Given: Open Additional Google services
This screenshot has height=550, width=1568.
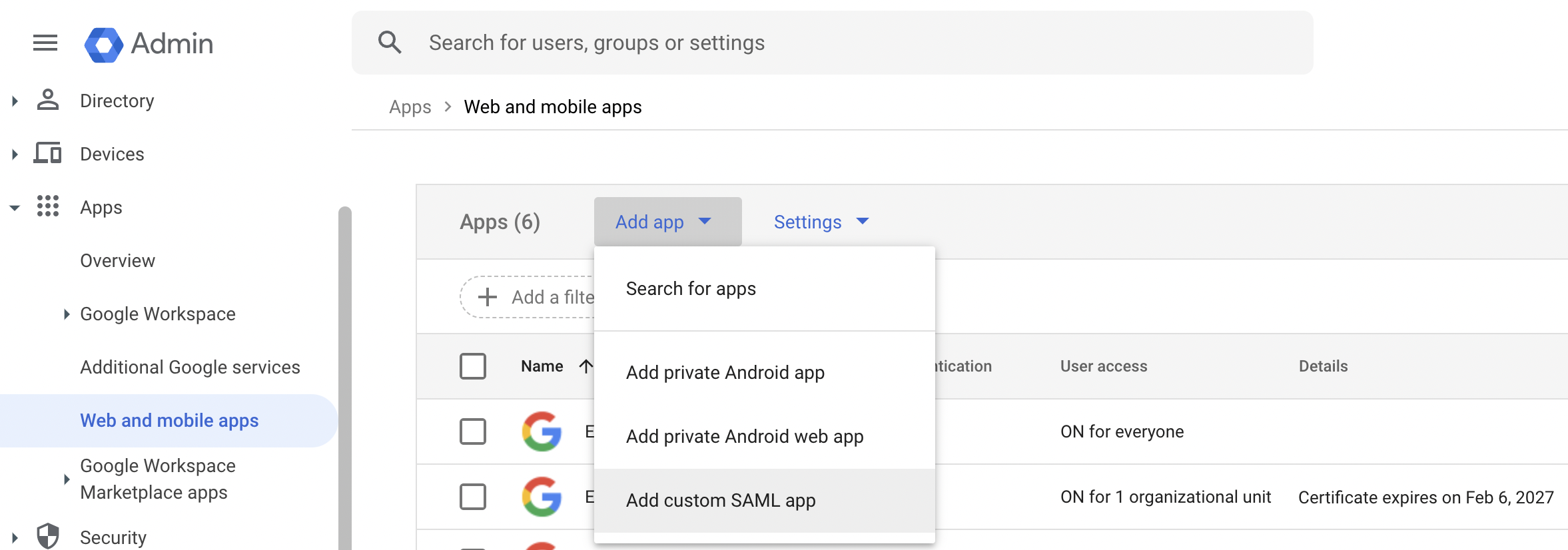Looking at the screenshot, I should click(191, 368).
